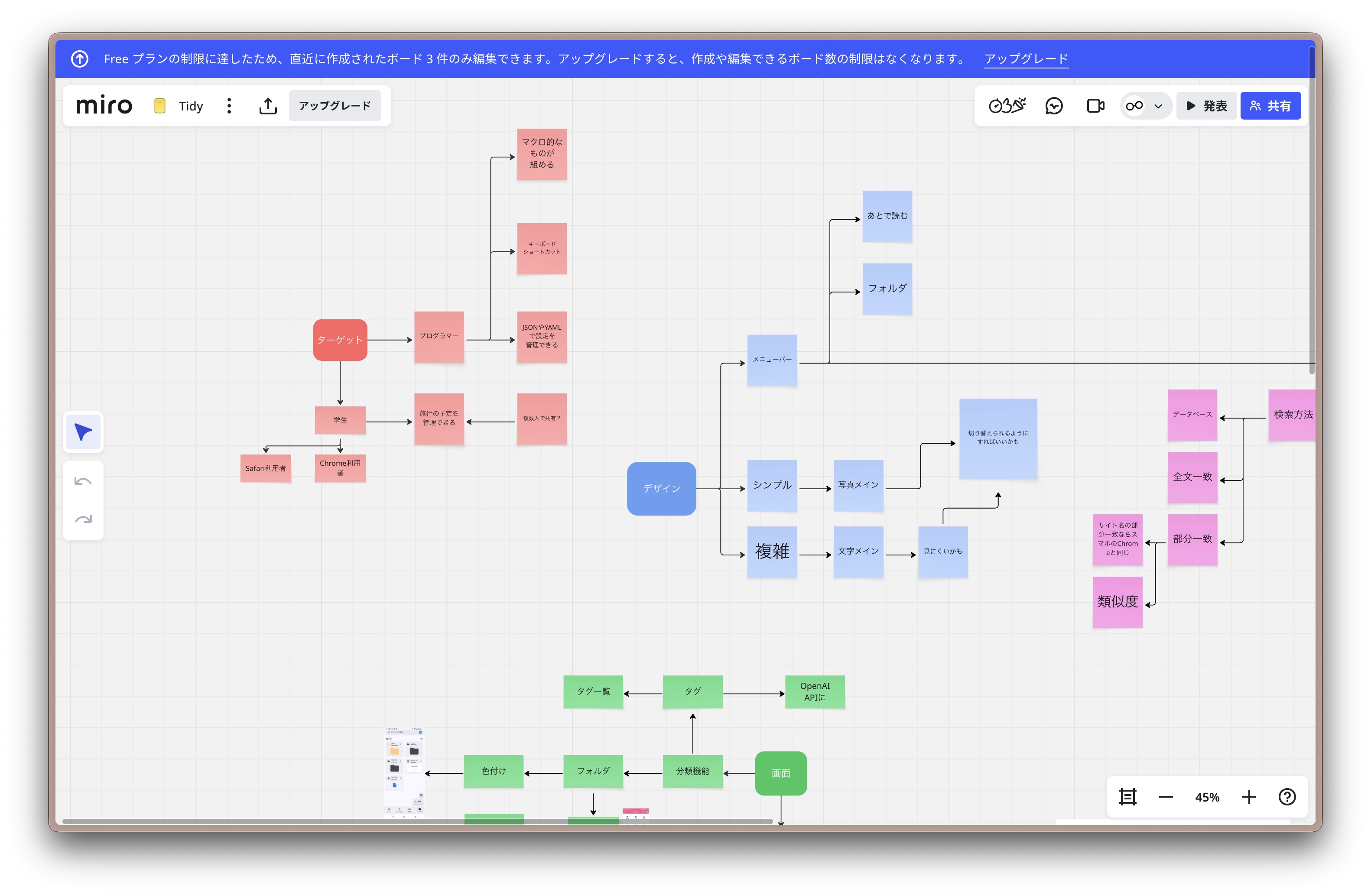Open the frames list icon
1371x896 pixels.
pos(1127,796)
